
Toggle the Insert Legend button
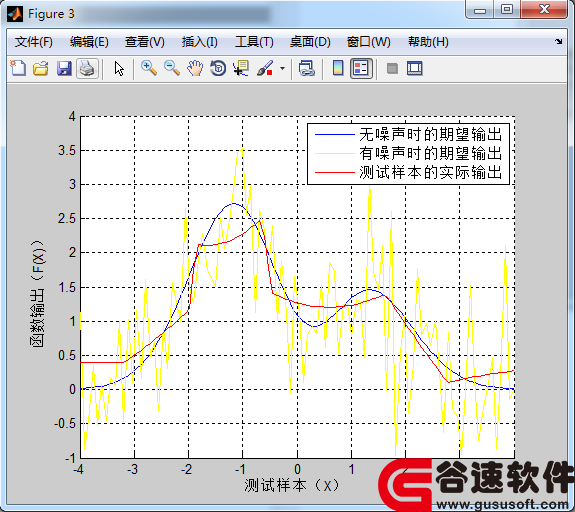click(x=361, y=69)
